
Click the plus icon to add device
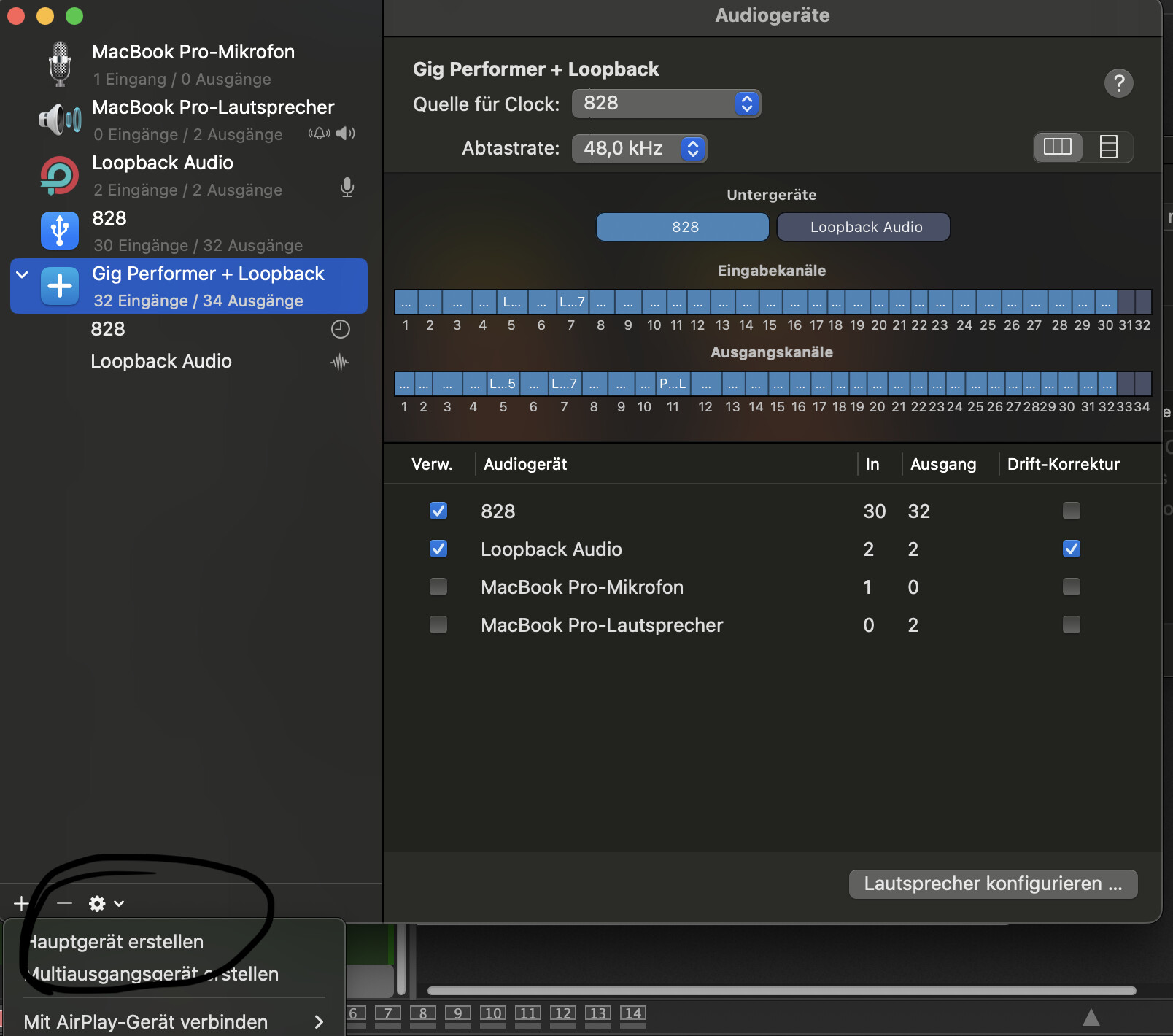point(21,904)
